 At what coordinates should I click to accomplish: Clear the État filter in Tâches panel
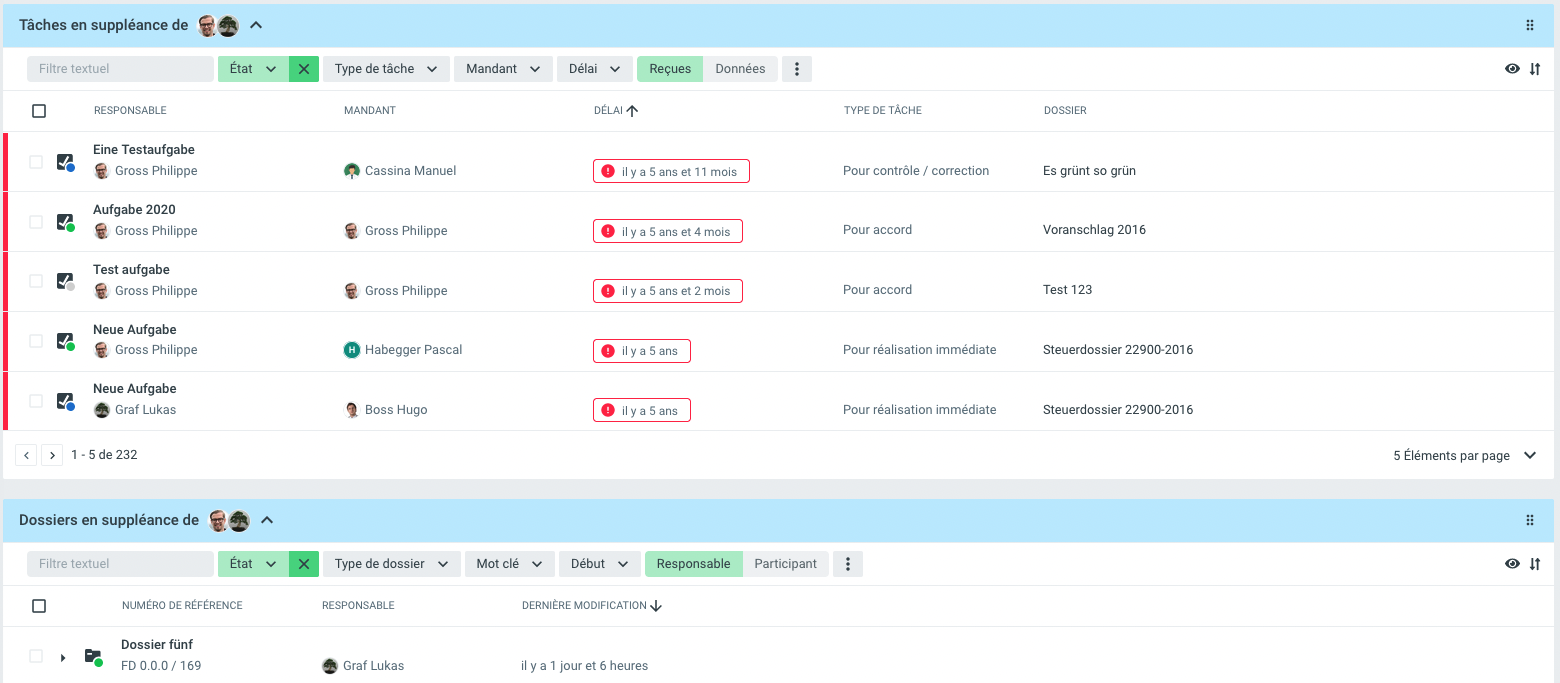[x=304, y=69]
